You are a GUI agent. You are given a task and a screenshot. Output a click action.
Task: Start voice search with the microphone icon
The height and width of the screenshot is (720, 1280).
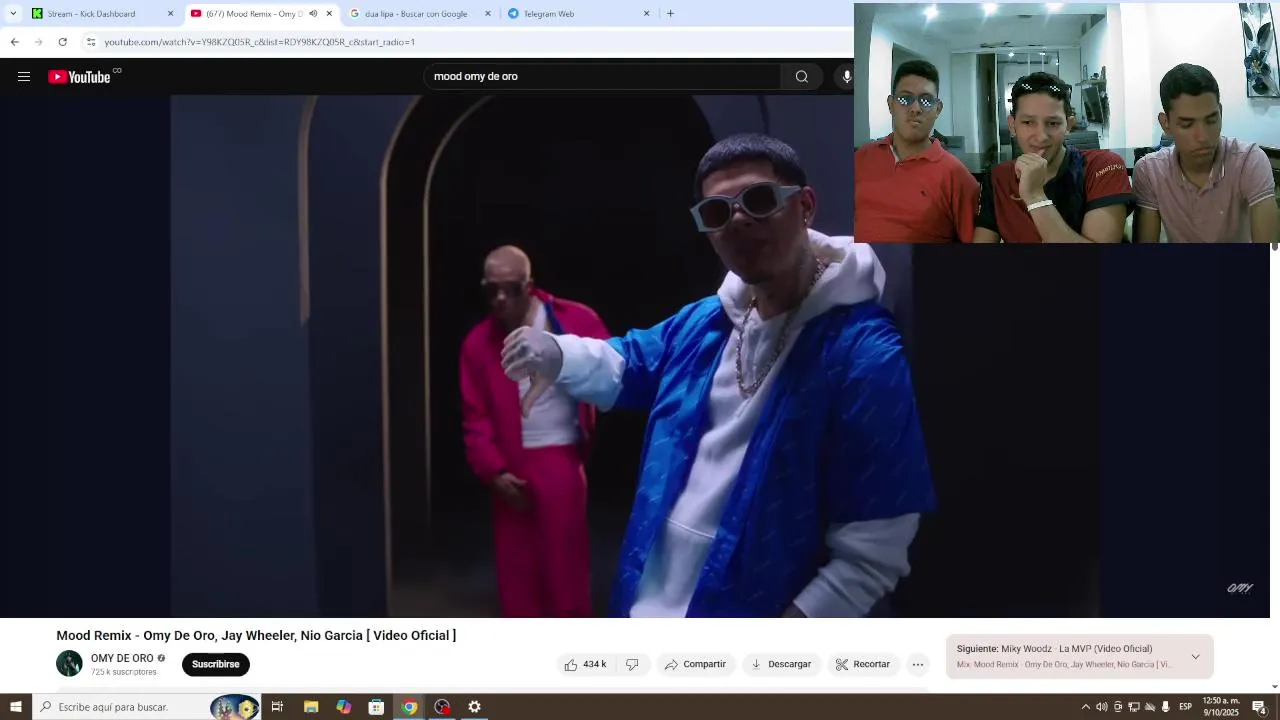click(847, 77)
